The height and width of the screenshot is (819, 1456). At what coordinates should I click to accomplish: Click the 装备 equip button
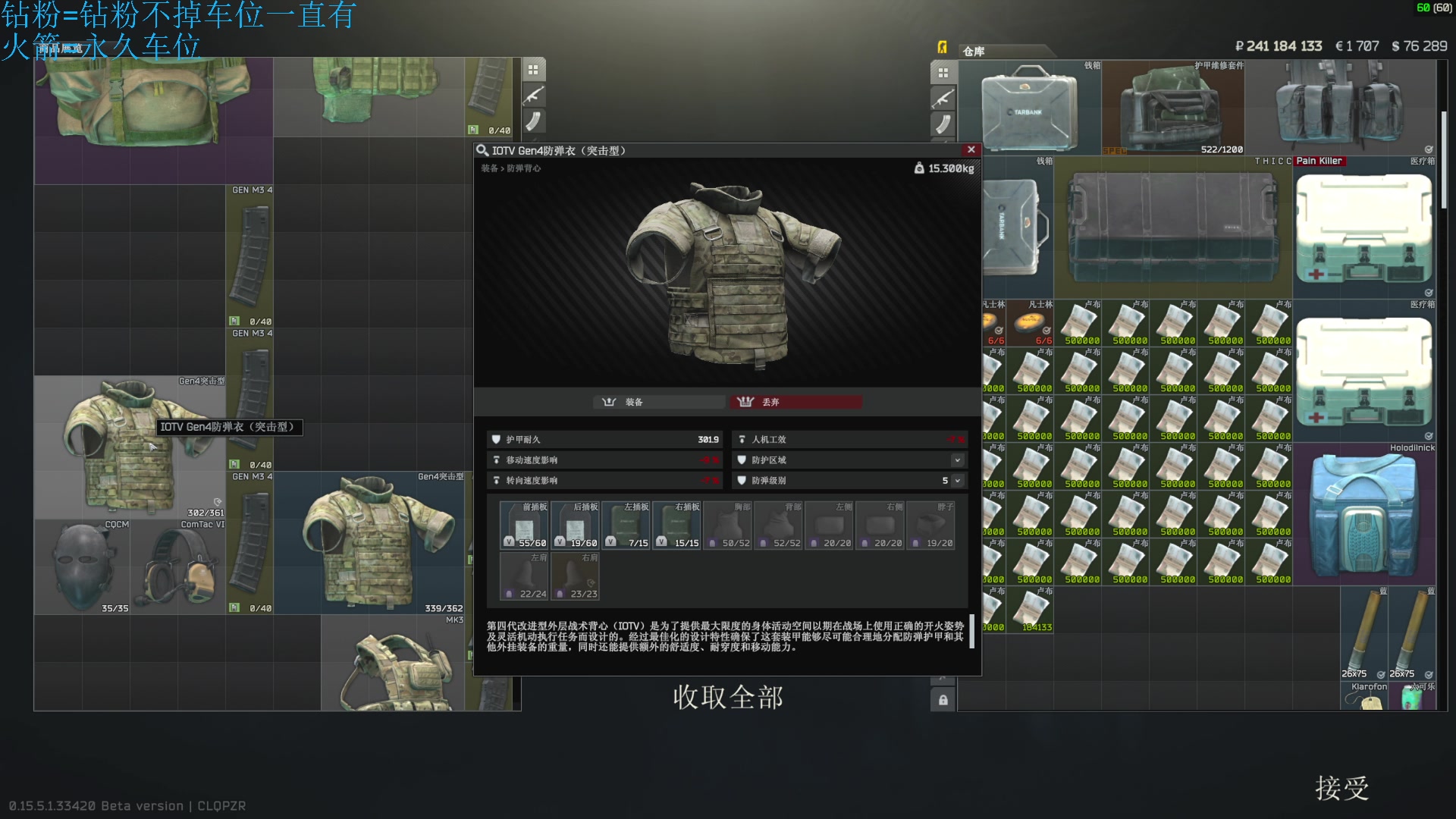point(658,402)
